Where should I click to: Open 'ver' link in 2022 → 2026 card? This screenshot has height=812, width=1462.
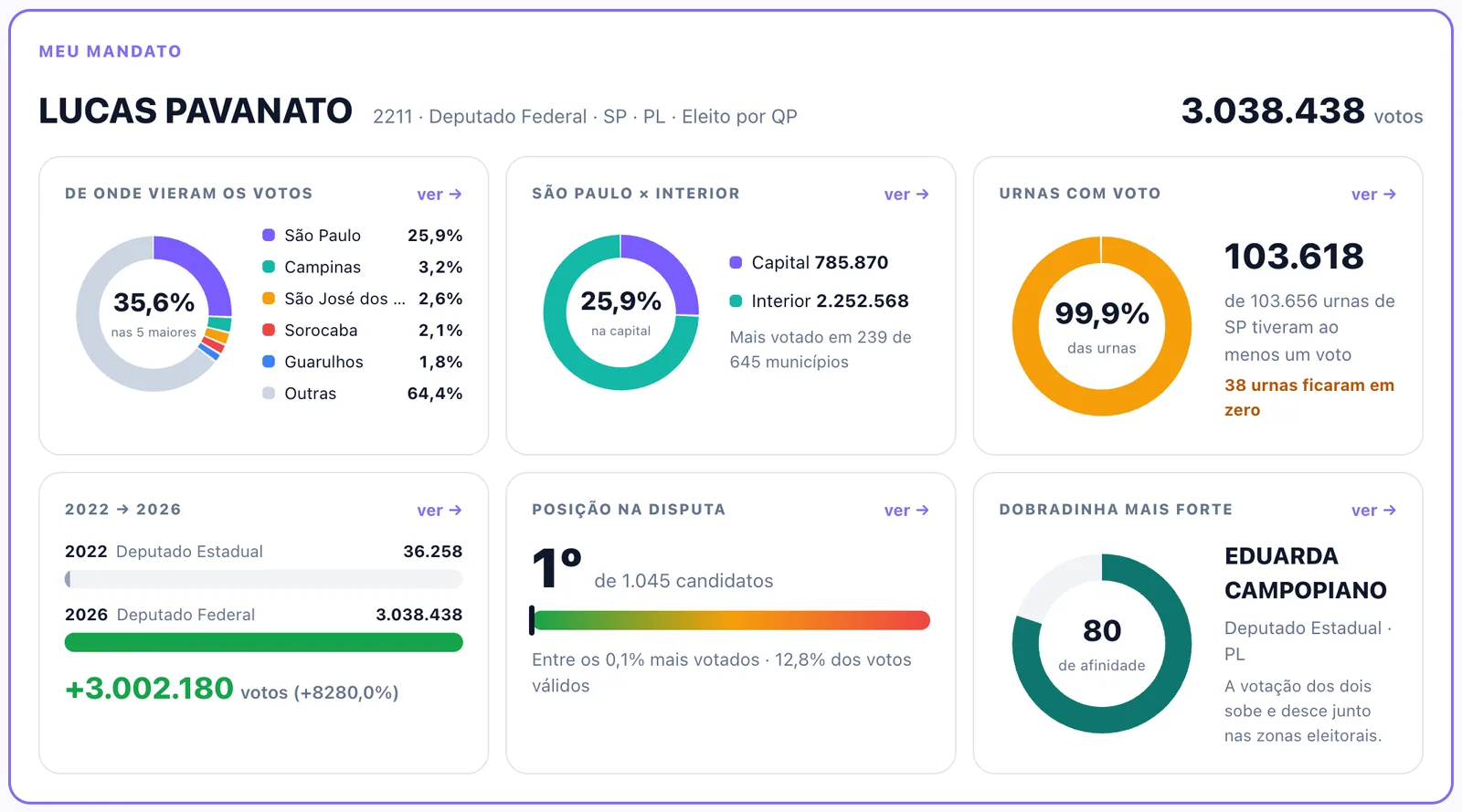coord(439,511)
